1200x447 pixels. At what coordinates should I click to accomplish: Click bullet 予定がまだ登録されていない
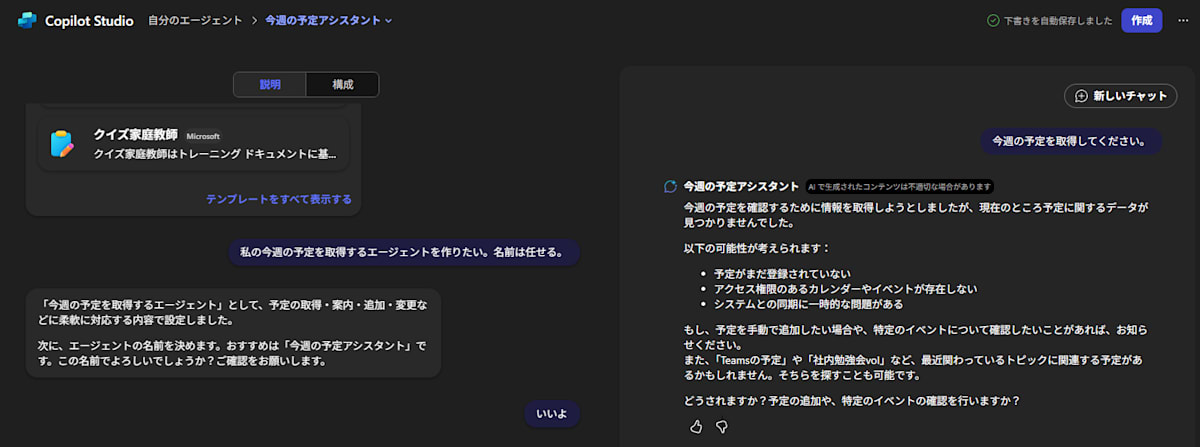782,274
